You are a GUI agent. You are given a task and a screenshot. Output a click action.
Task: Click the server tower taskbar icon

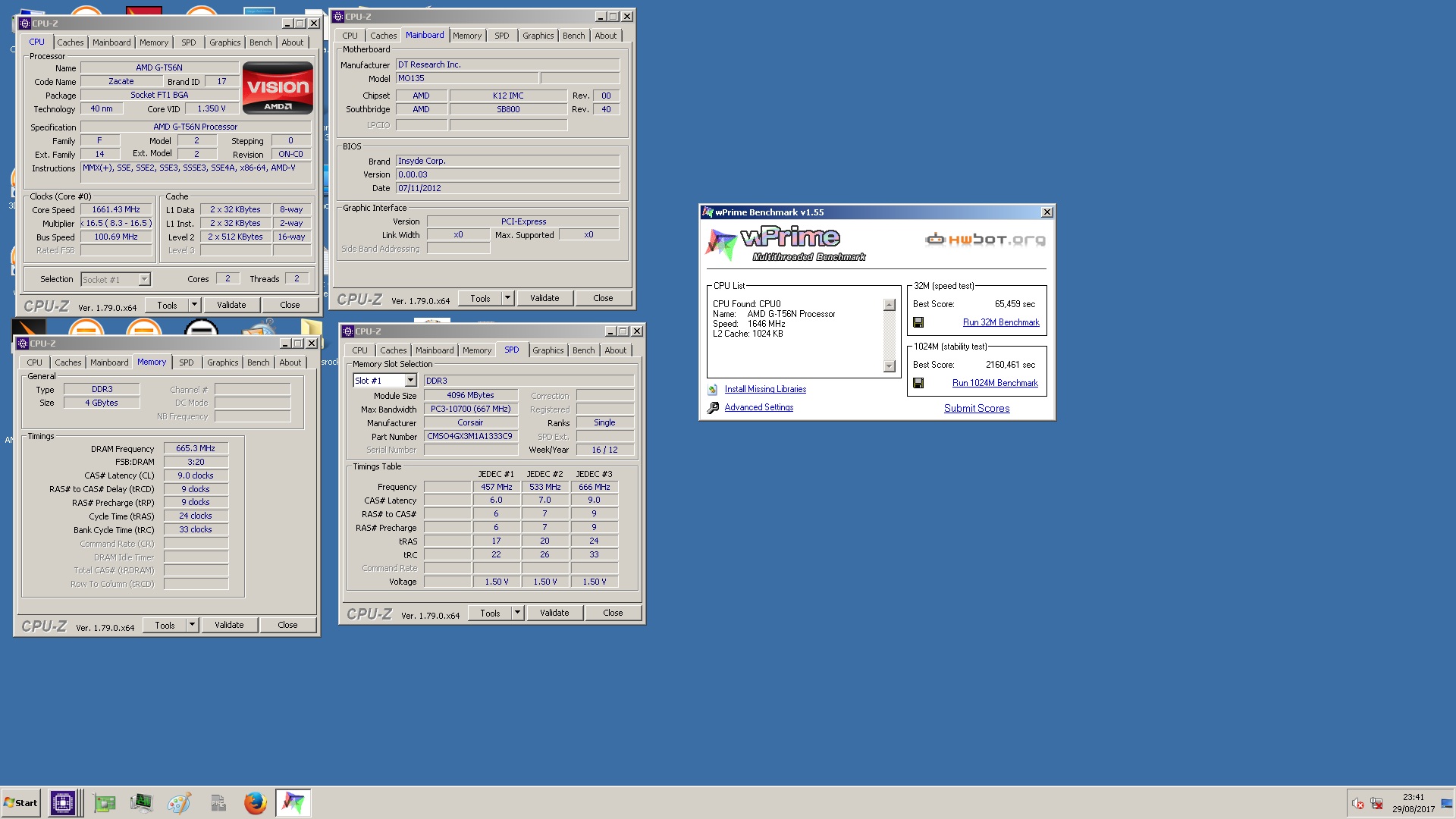pos(218,803)
